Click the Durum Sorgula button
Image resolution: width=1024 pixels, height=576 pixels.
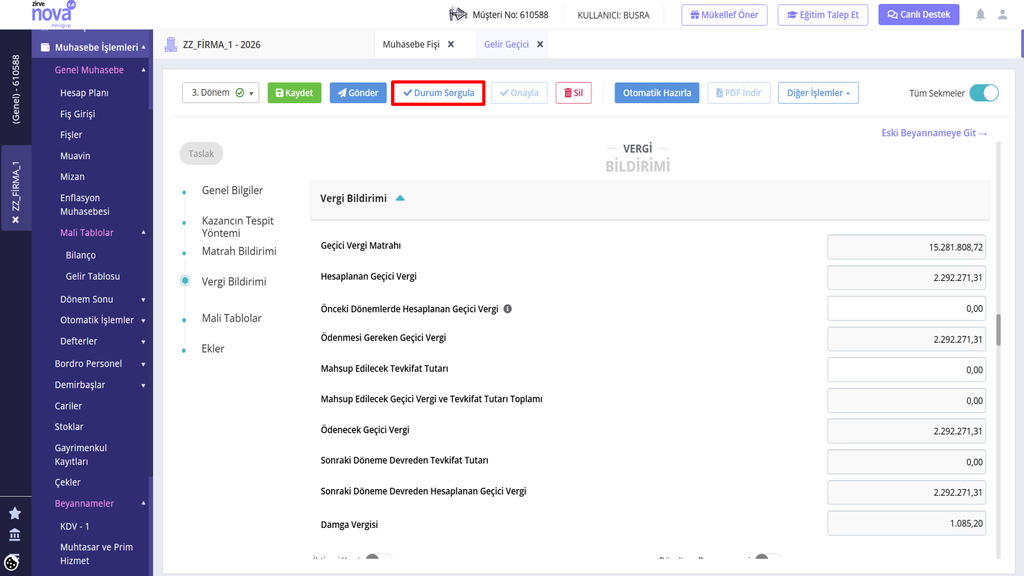[438, 93]
